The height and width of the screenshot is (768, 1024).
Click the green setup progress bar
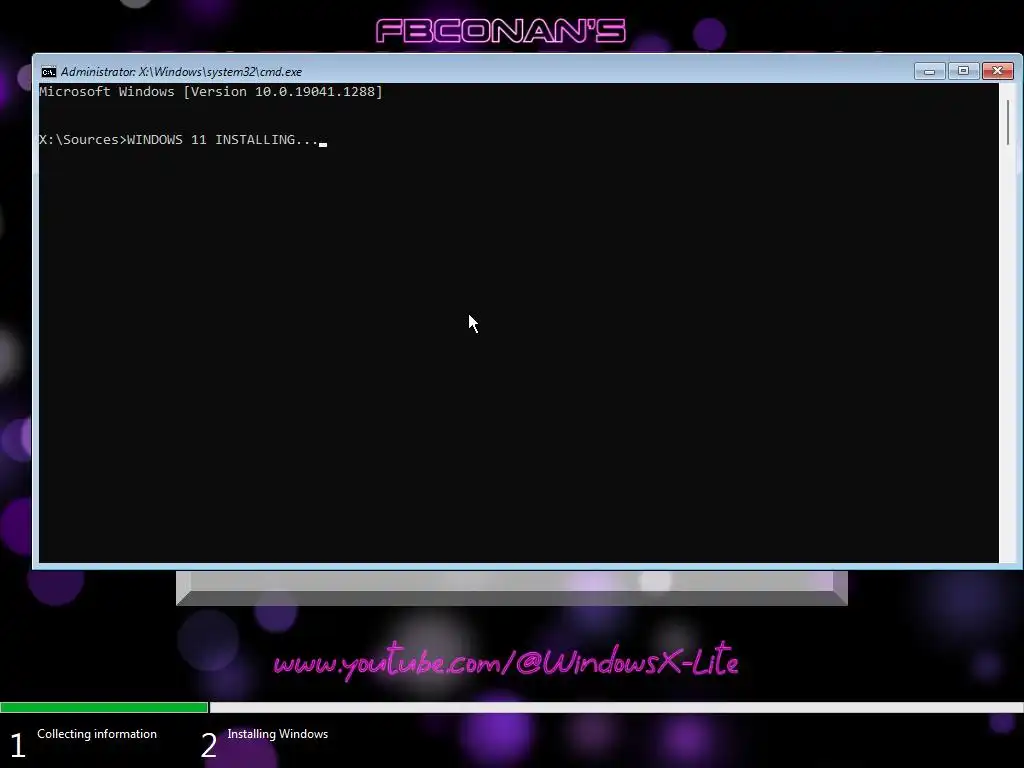click(104, 707)
